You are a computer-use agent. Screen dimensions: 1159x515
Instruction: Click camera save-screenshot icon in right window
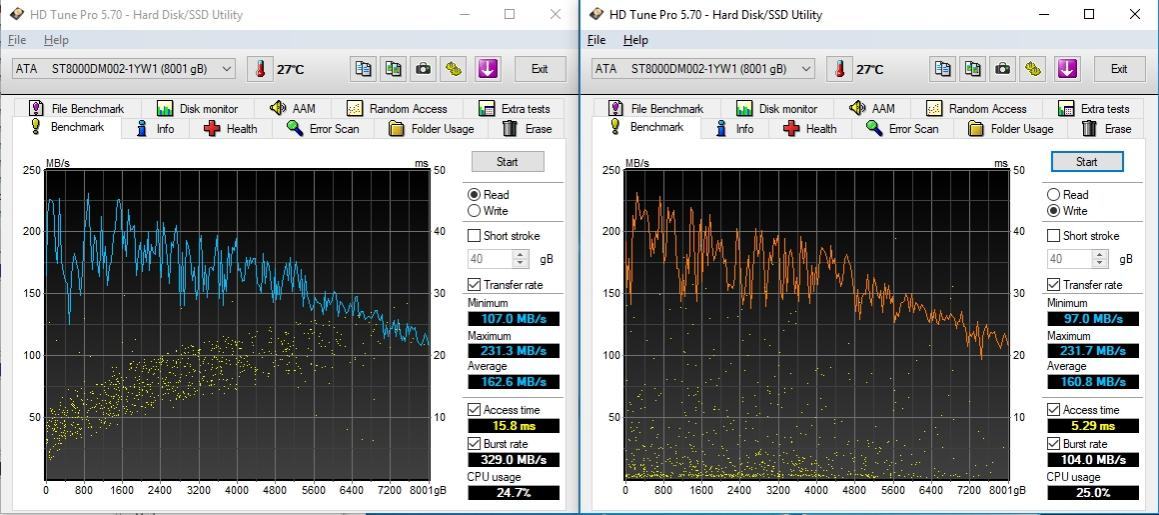pyautogui.click(x=1002, y=69)
